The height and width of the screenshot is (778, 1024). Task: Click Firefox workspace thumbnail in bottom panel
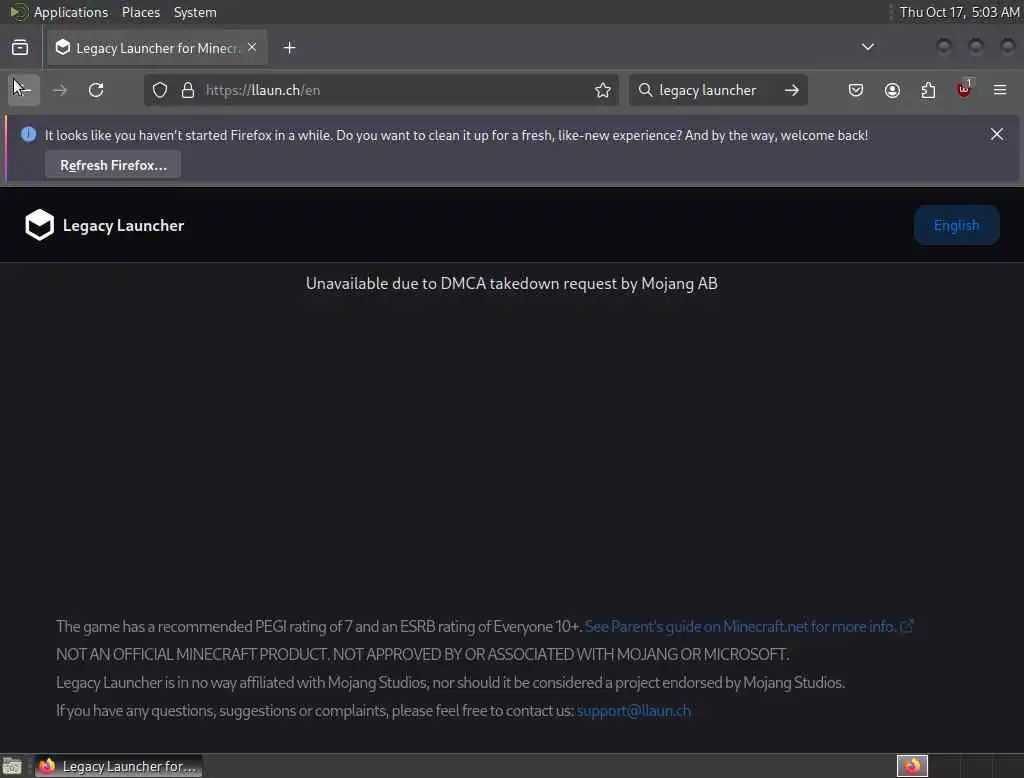[x=912, y=766]
